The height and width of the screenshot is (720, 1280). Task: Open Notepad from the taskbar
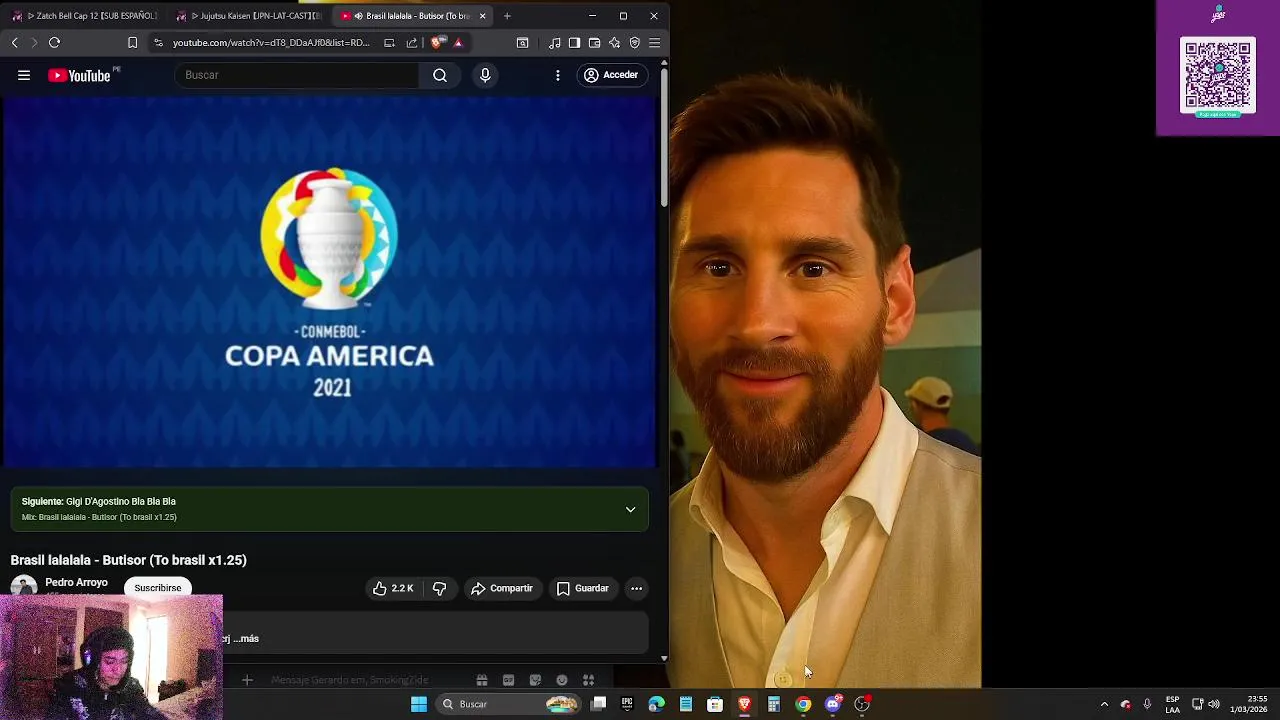pos(686,704)
